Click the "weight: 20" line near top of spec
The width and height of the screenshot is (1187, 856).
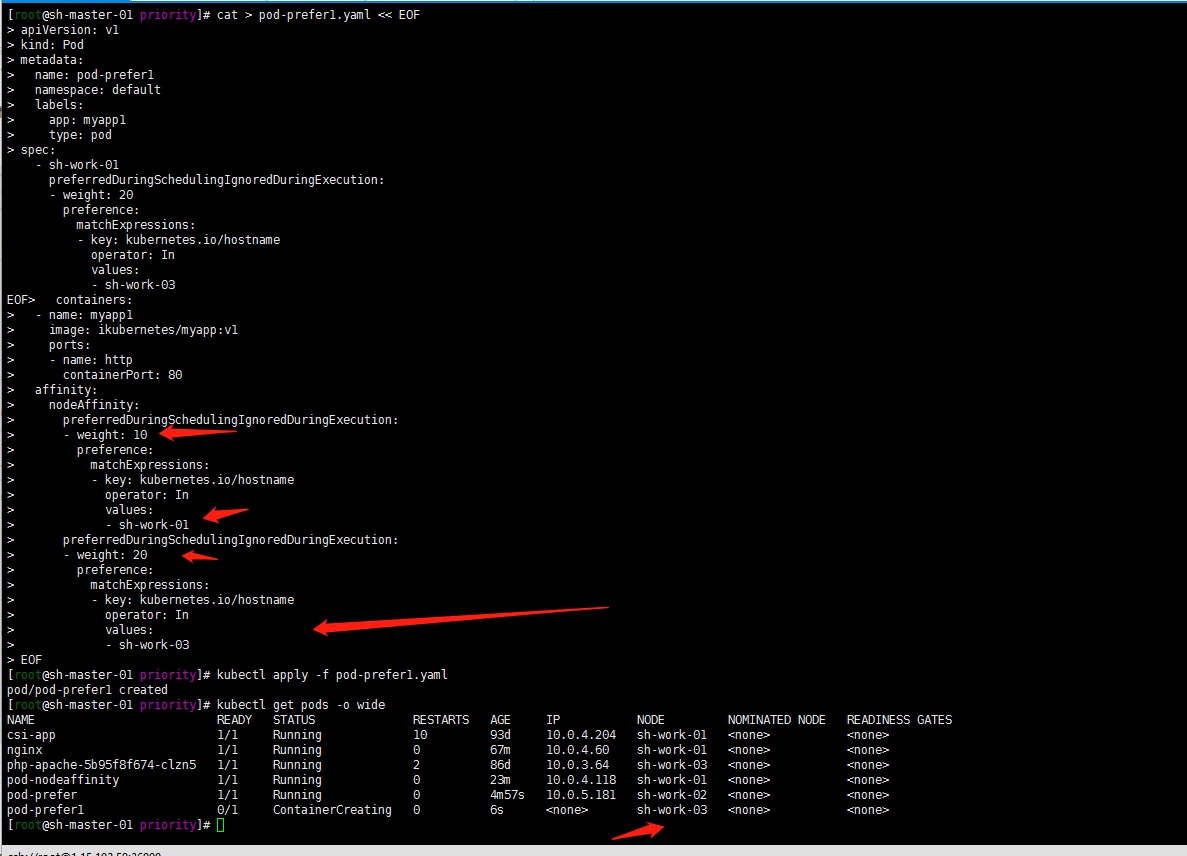point(98,195)
